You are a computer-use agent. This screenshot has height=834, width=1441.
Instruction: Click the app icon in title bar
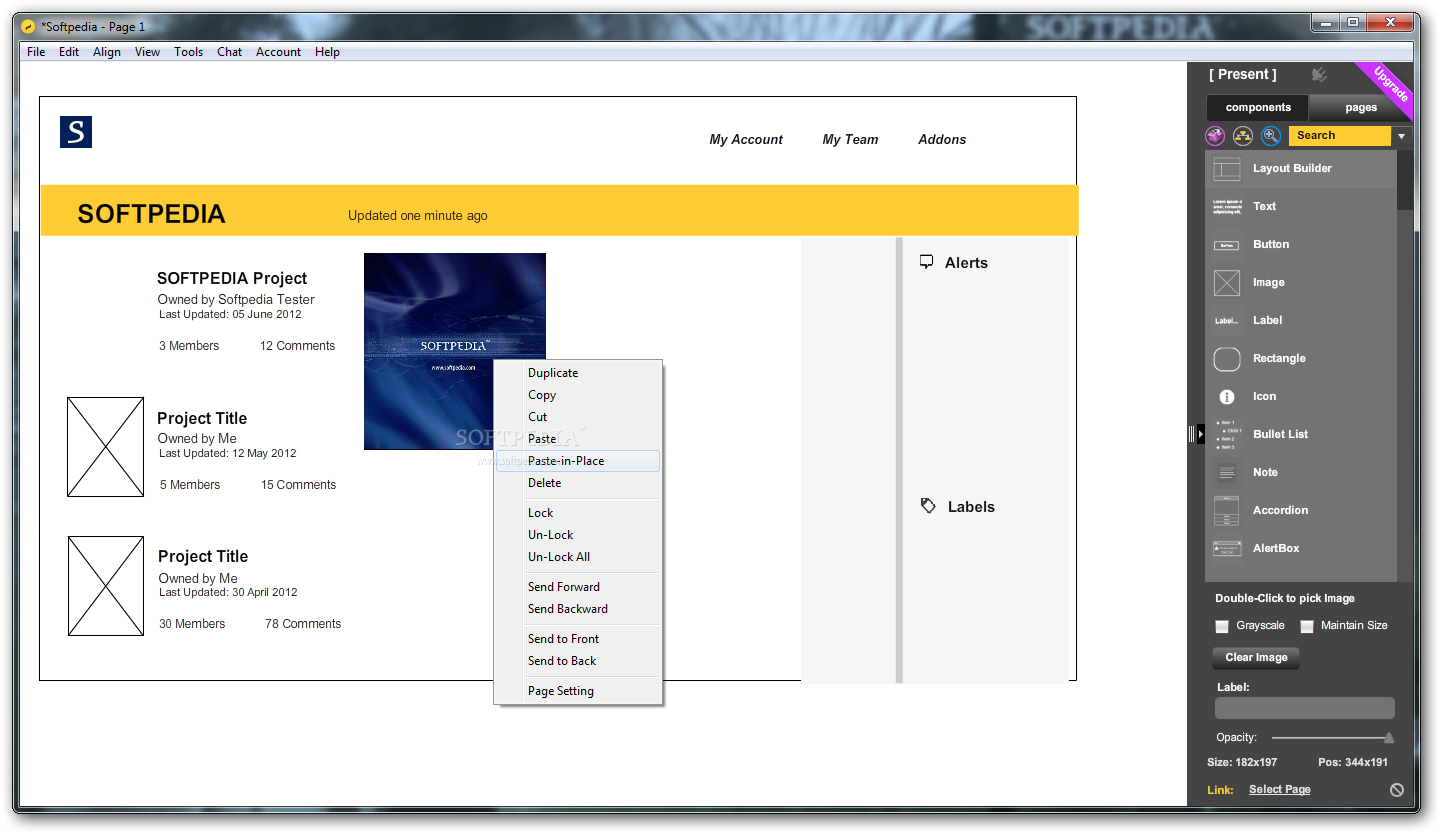click(x=28, y=27)
